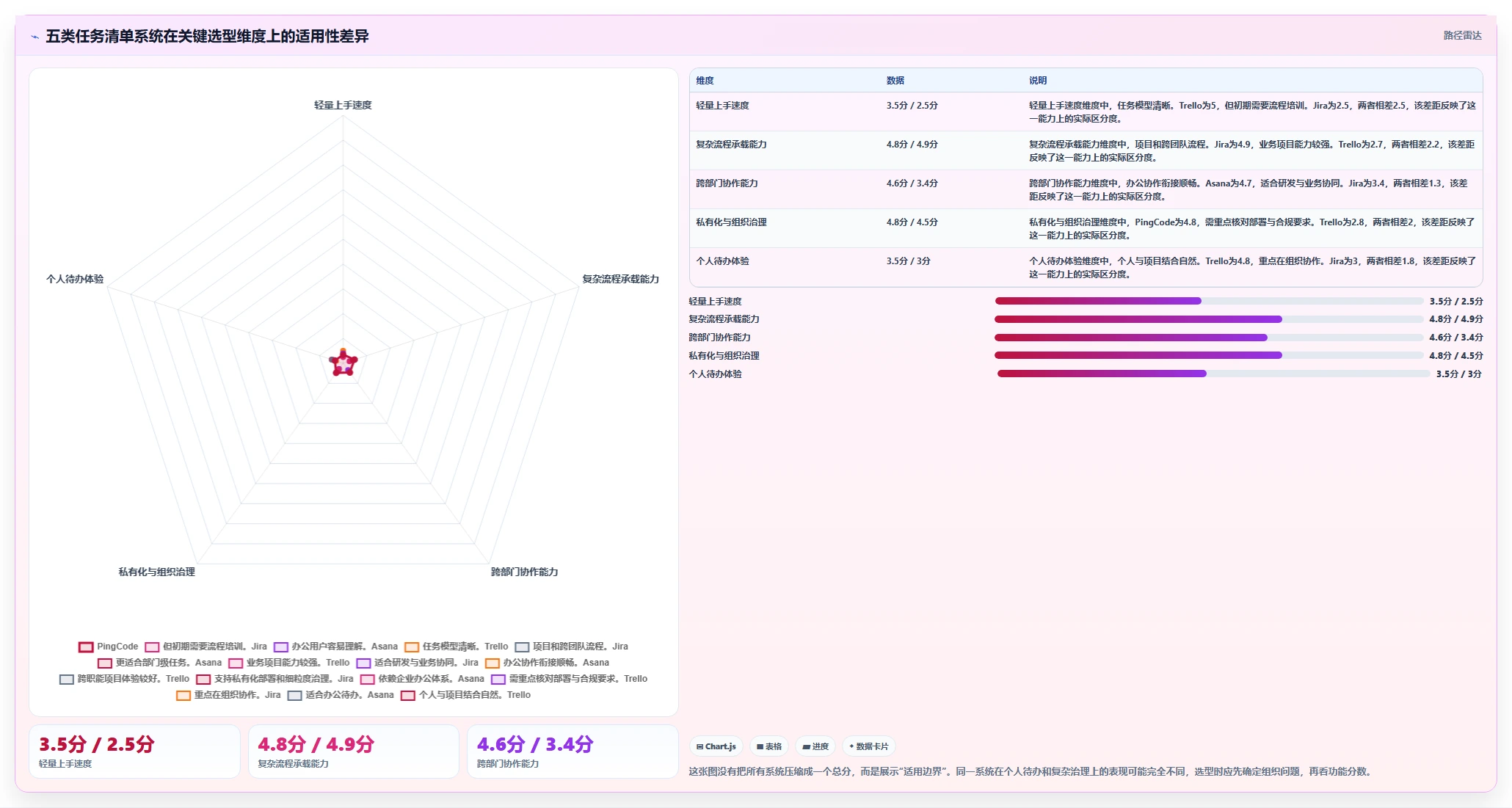Click 私有化与组织治理 in the table's first column
1512x808 pixels.
(731, 222)
